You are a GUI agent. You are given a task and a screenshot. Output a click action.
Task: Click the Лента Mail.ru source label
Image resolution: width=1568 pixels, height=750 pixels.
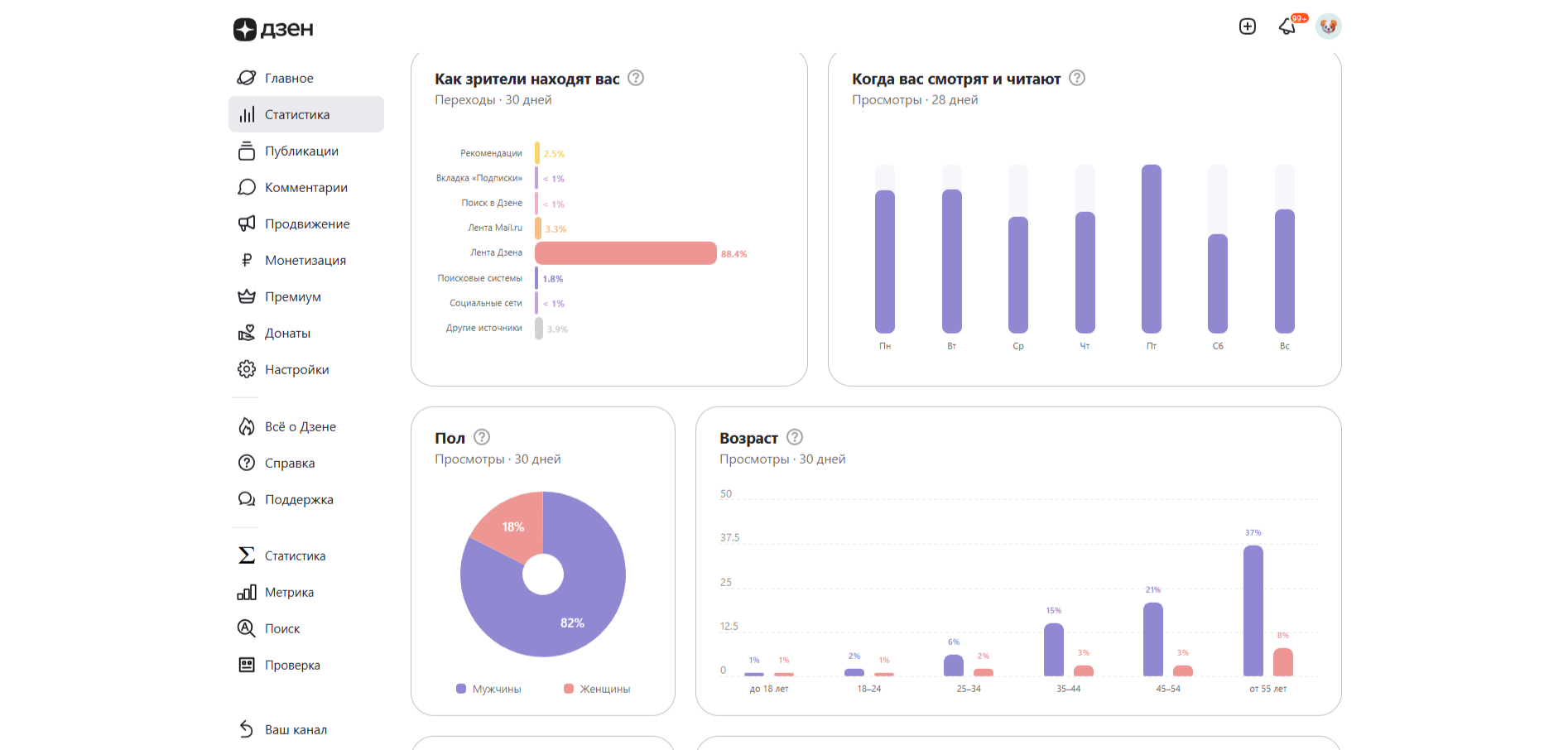tap(495, 228)
